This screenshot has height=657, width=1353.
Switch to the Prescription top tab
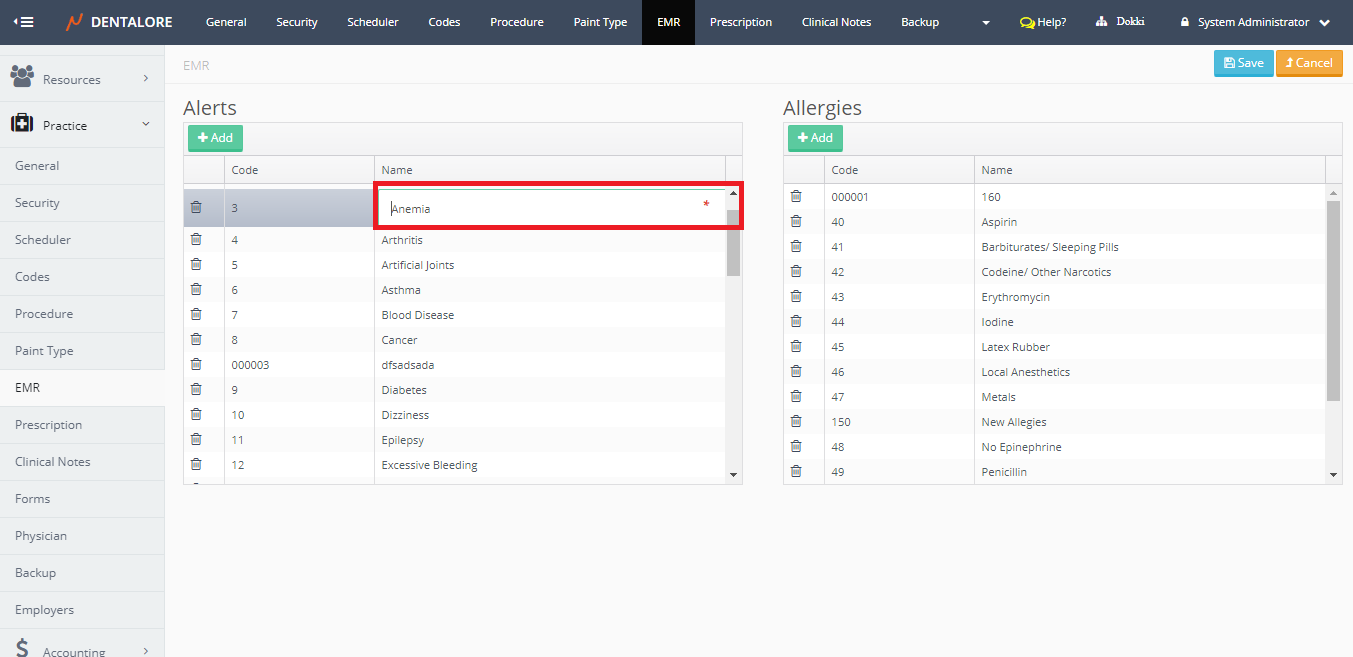[740, 22]
